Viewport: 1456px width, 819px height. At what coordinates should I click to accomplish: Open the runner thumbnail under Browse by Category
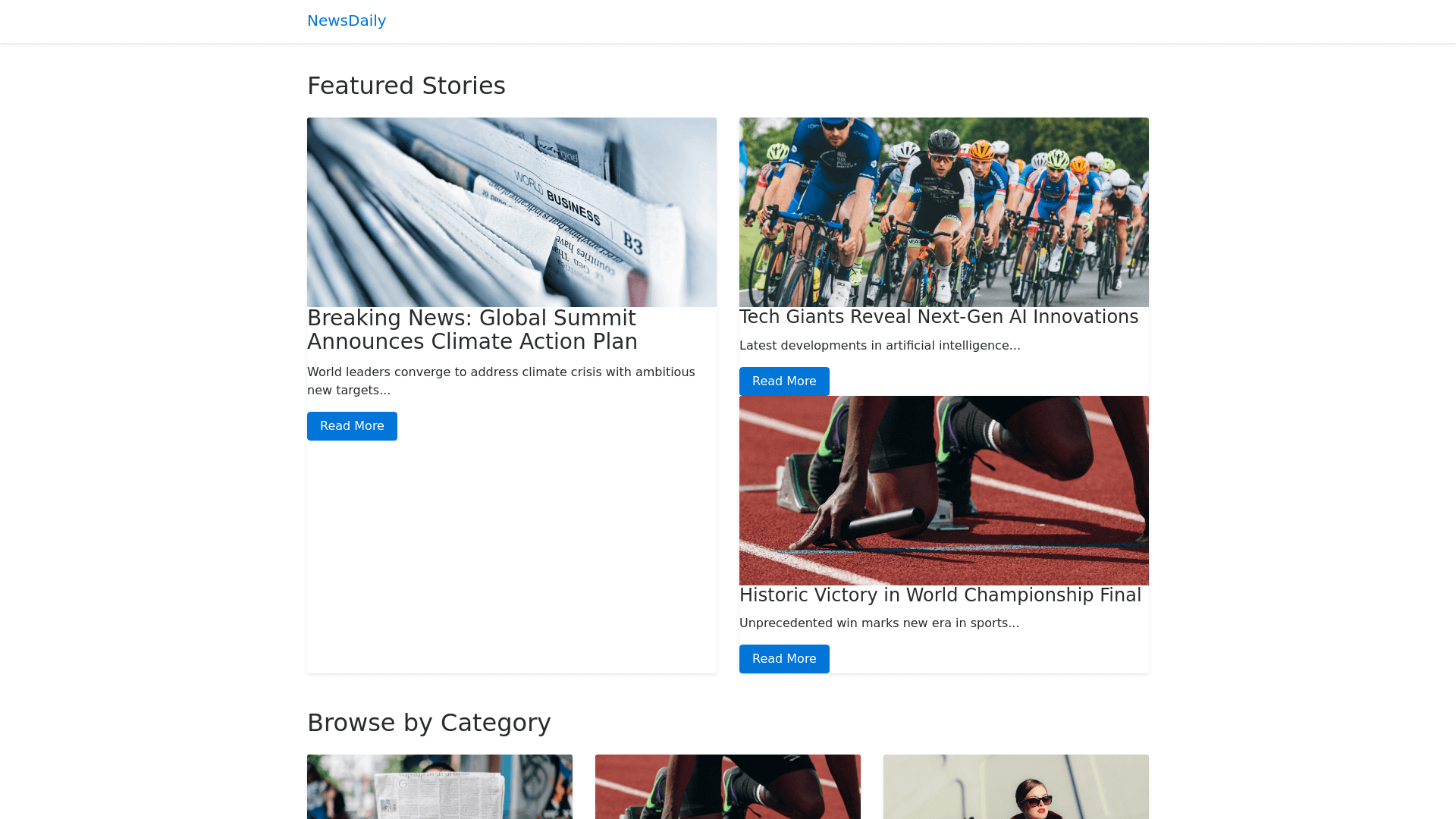click(x=728, y=786)
